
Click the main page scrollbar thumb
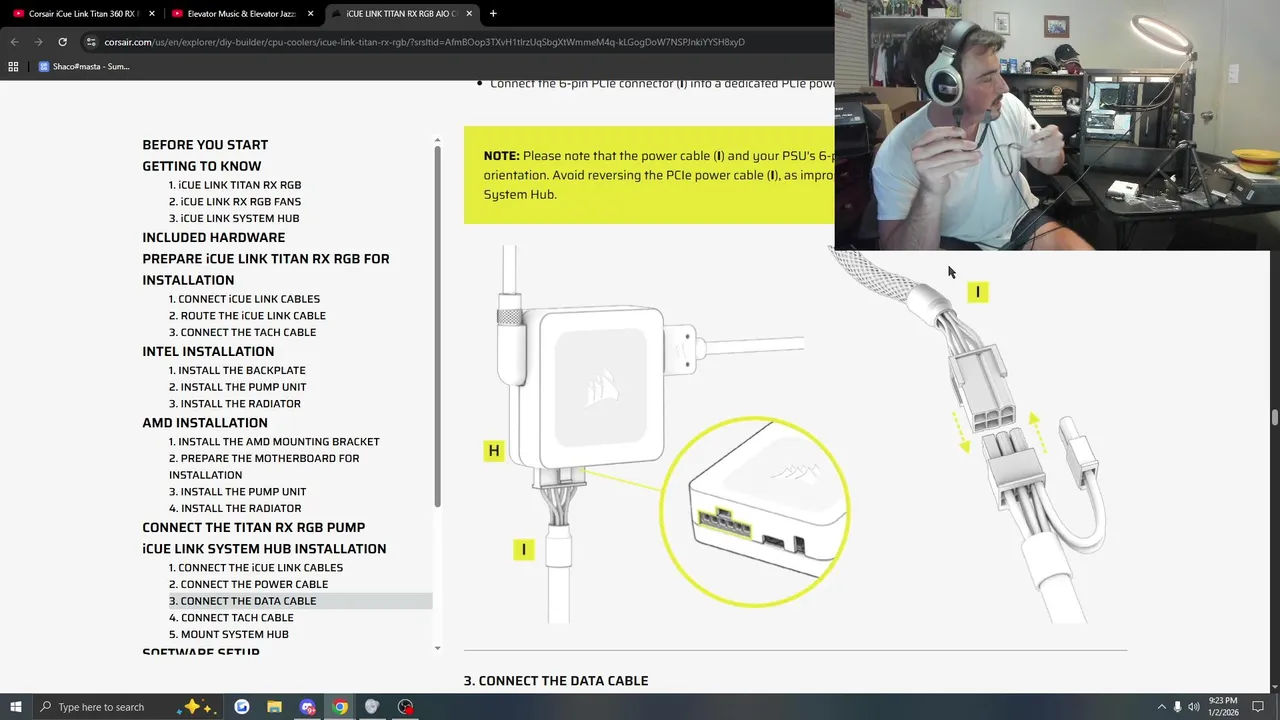point(1274,417)
